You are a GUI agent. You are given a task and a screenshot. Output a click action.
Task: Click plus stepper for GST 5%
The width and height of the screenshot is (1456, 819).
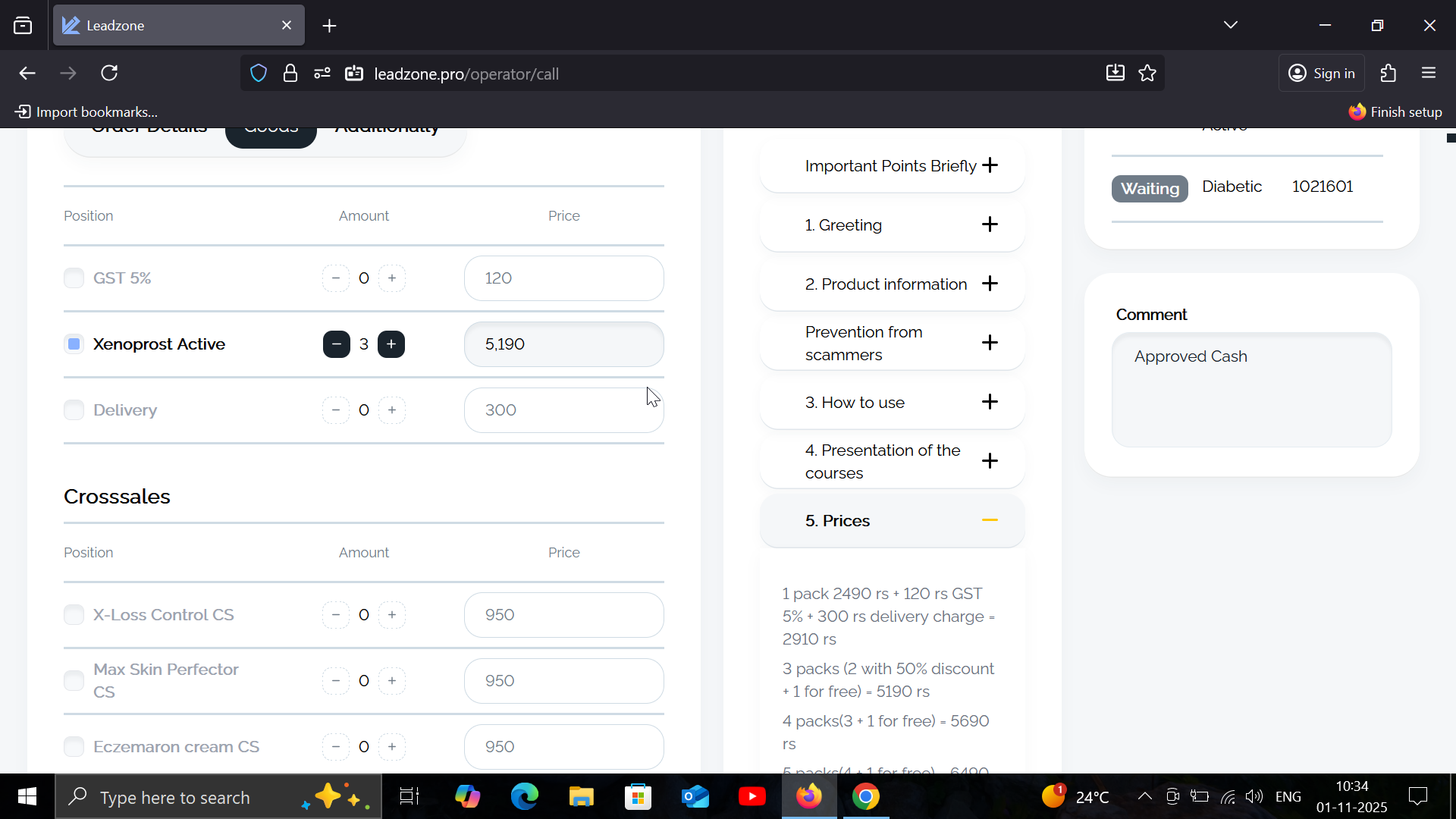(392, 278)
